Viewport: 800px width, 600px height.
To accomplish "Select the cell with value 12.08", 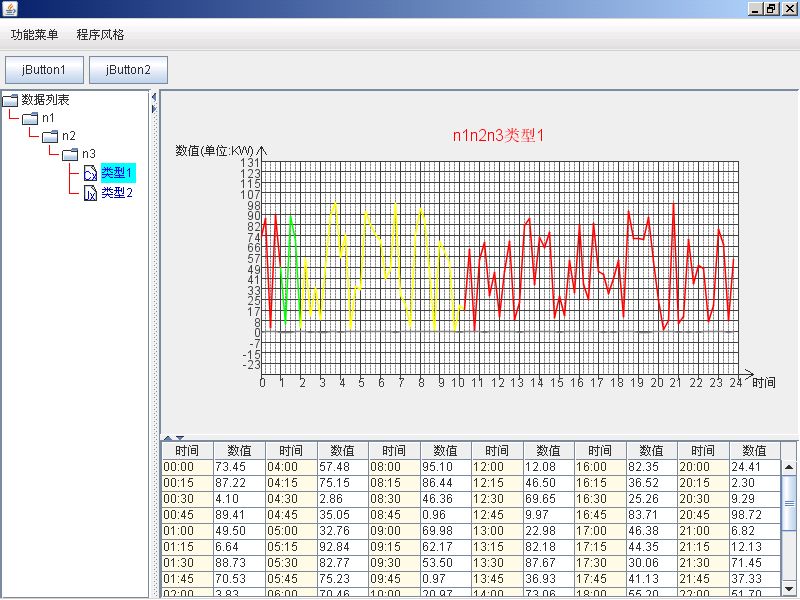I will click(548, 467).
